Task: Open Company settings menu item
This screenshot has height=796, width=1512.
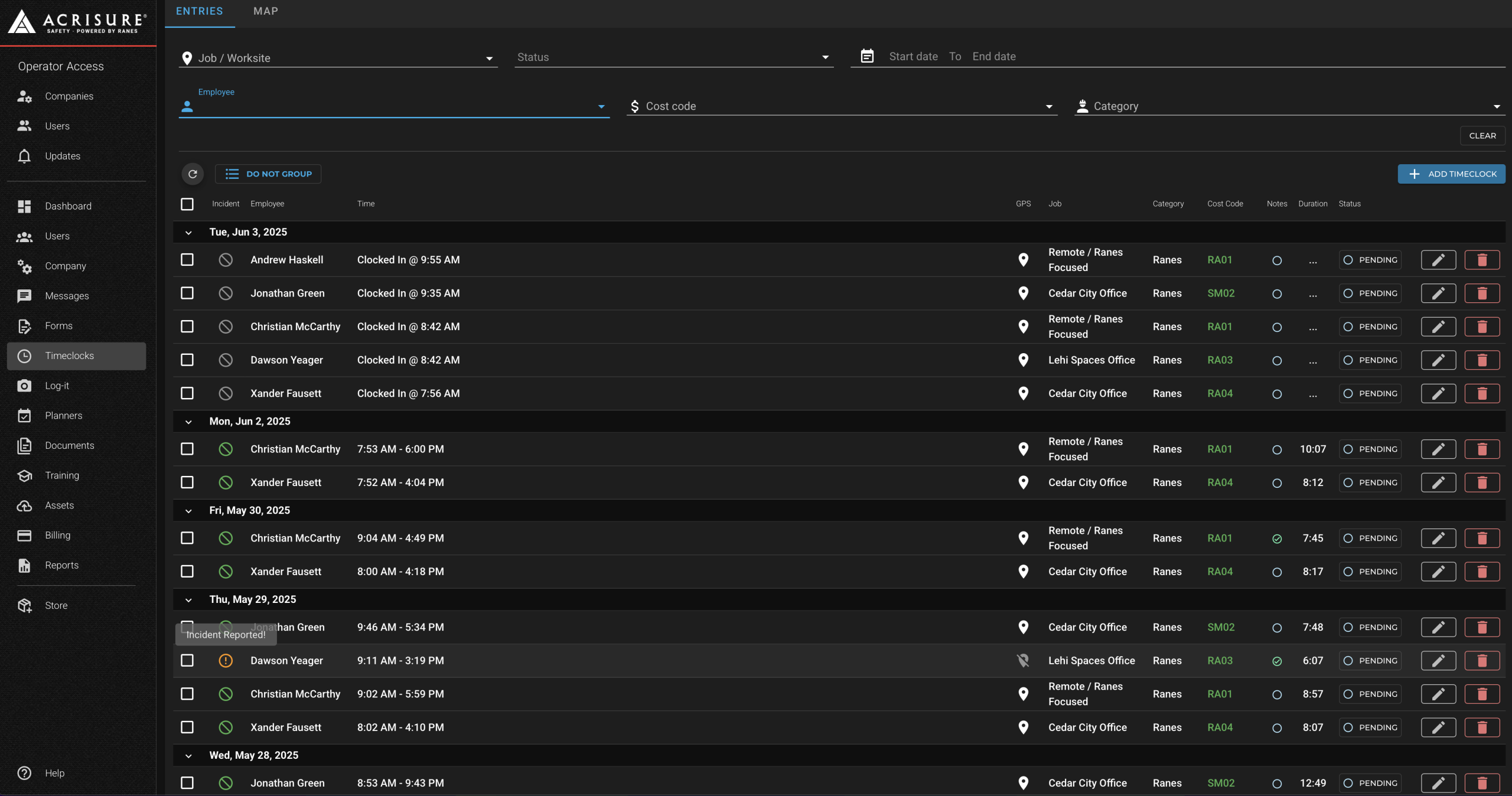Action: click(x=77, y=266)
